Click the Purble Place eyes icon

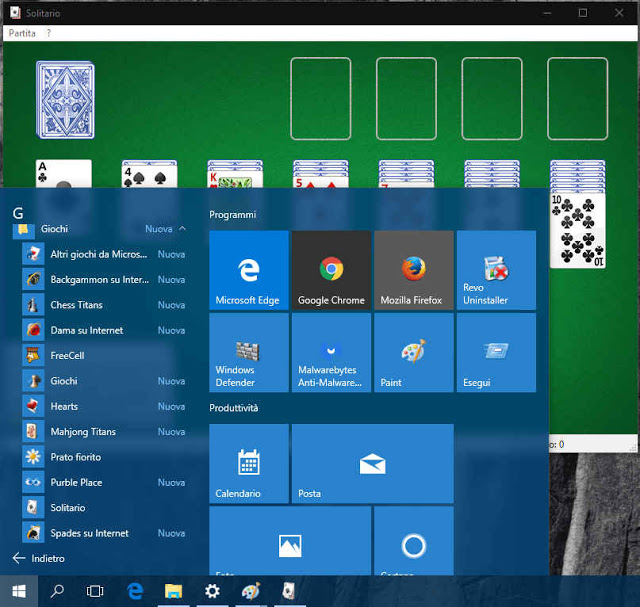(x=33, y=482)
